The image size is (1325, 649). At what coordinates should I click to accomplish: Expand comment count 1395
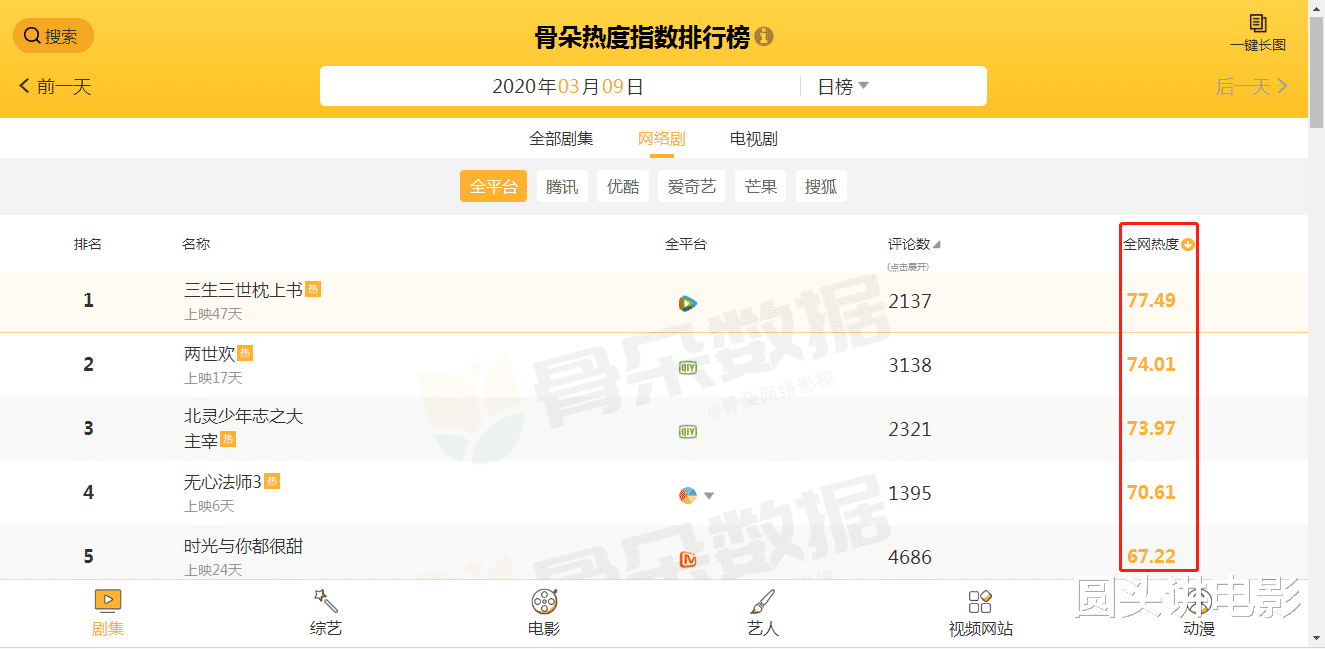[910, 493]
